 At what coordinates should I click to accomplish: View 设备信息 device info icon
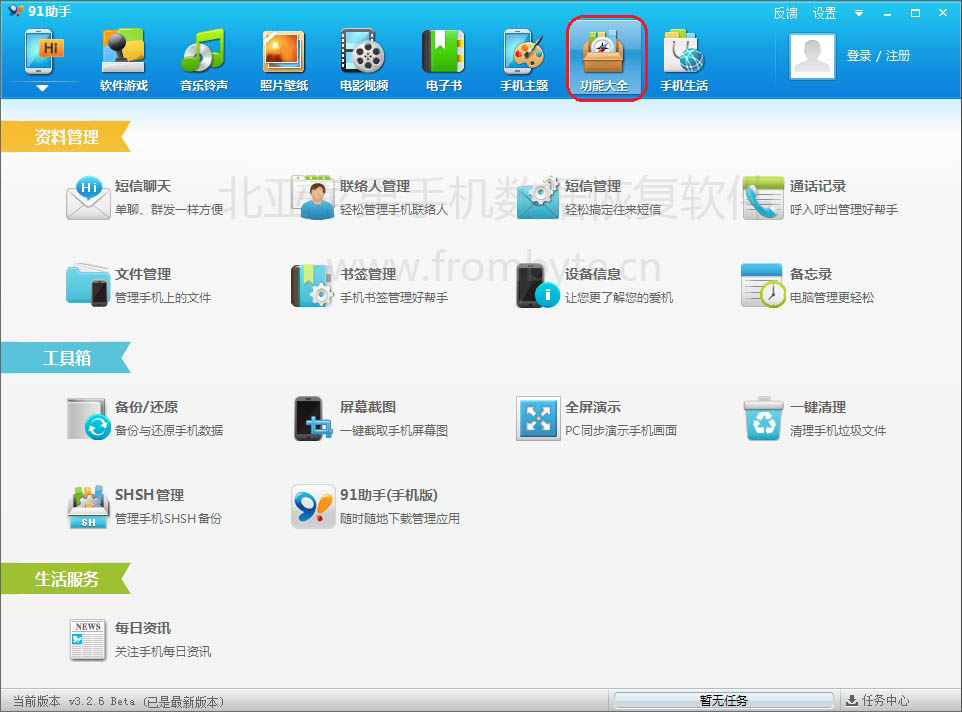(538, 285)
